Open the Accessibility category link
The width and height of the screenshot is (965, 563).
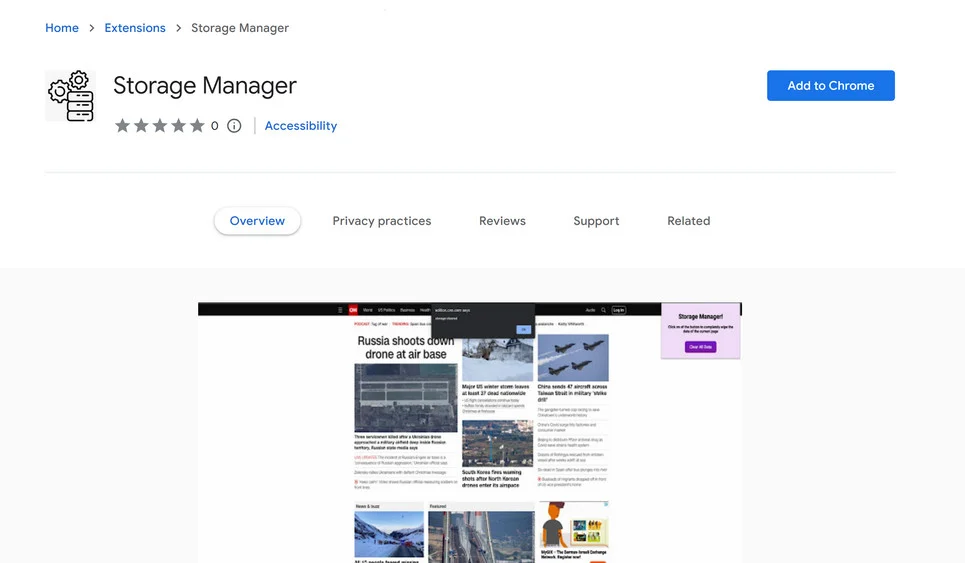pos(301,126)
